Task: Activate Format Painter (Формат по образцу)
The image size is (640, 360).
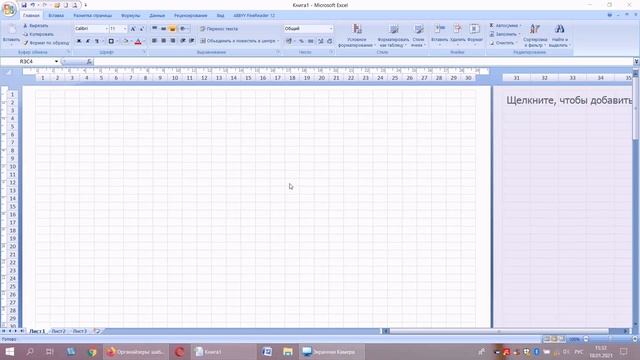Action: (46, 43)
